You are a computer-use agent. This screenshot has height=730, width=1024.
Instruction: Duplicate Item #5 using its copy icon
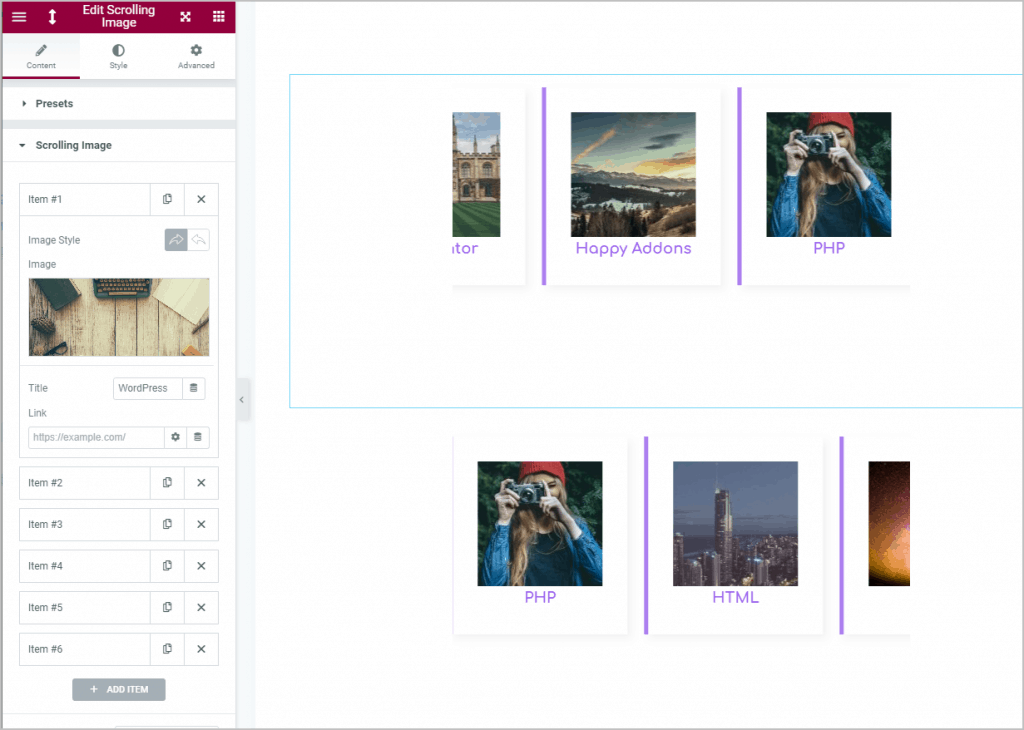(x=167, y=607)
